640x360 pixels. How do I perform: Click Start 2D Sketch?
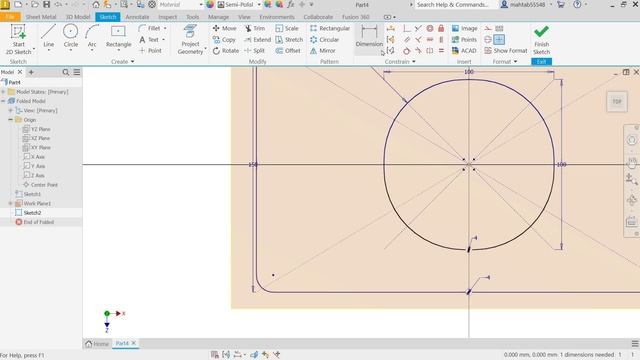(x=18, y=39)
